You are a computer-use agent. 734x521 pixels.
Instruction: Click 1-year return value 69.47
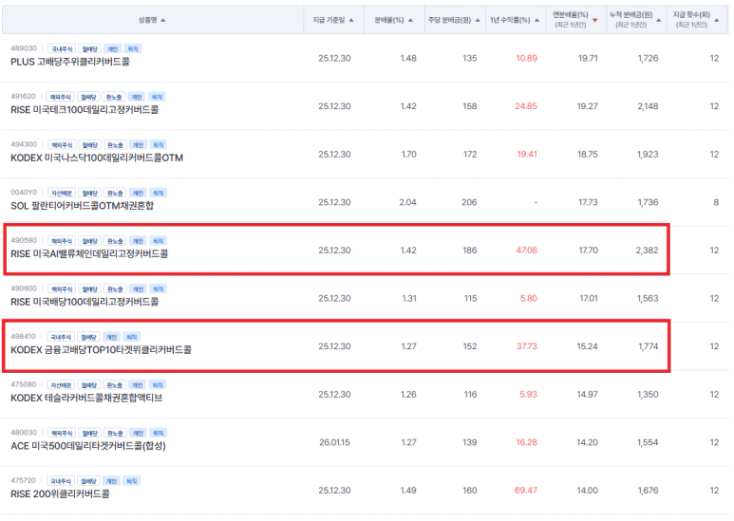pyautogui.click(x=526, y=491)
